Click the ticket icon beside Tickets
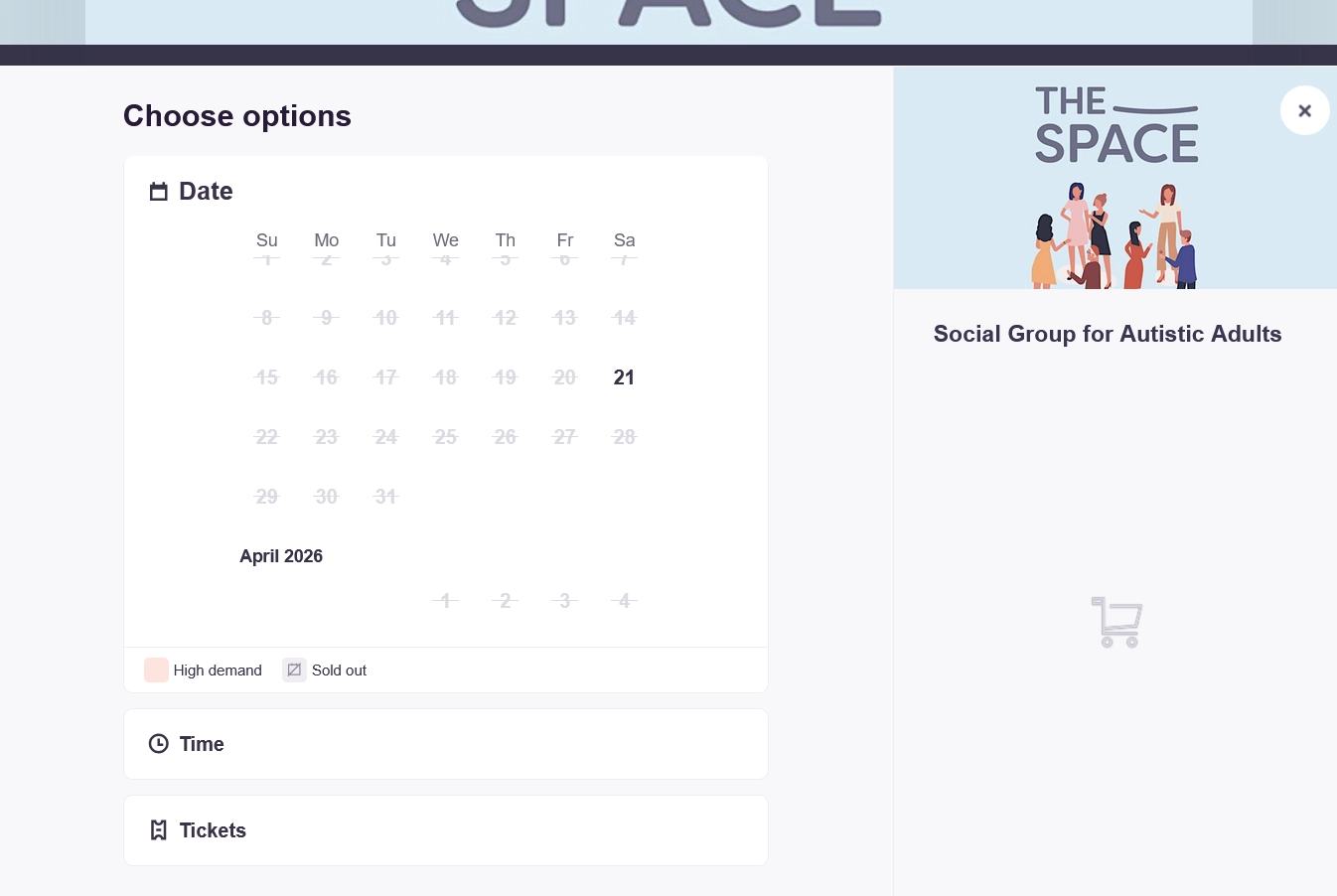The width and height of the screenshot is (1337, 896). click(x=159, y=829)
